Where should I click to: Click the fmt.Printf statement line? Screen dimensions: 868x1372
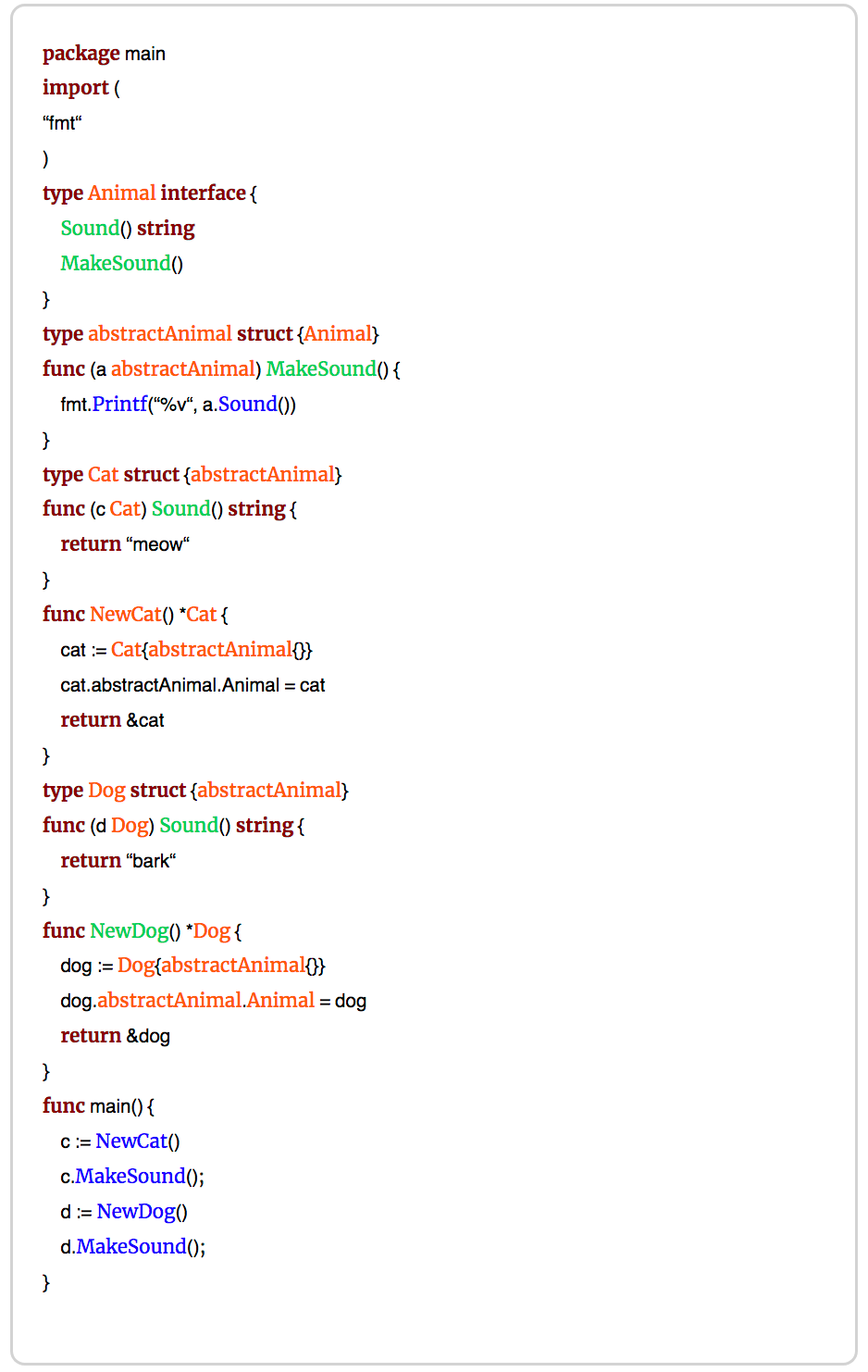(179, 405)
